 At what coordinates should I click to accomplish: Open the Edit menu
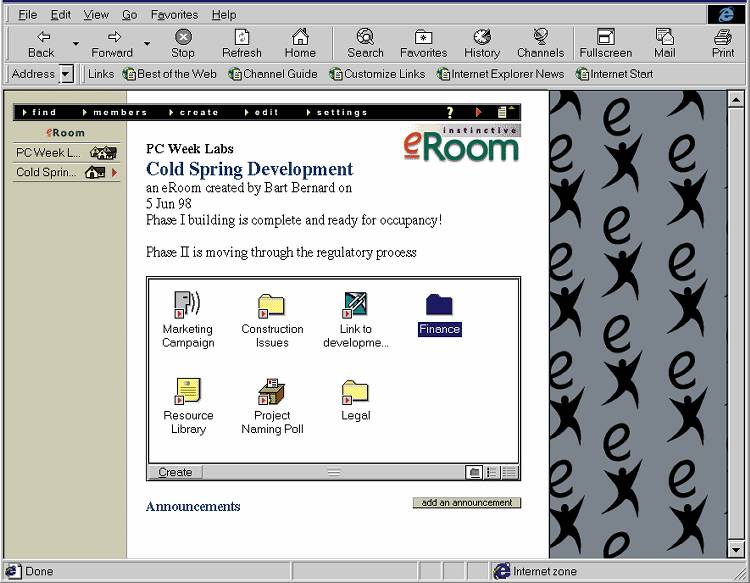61,15
